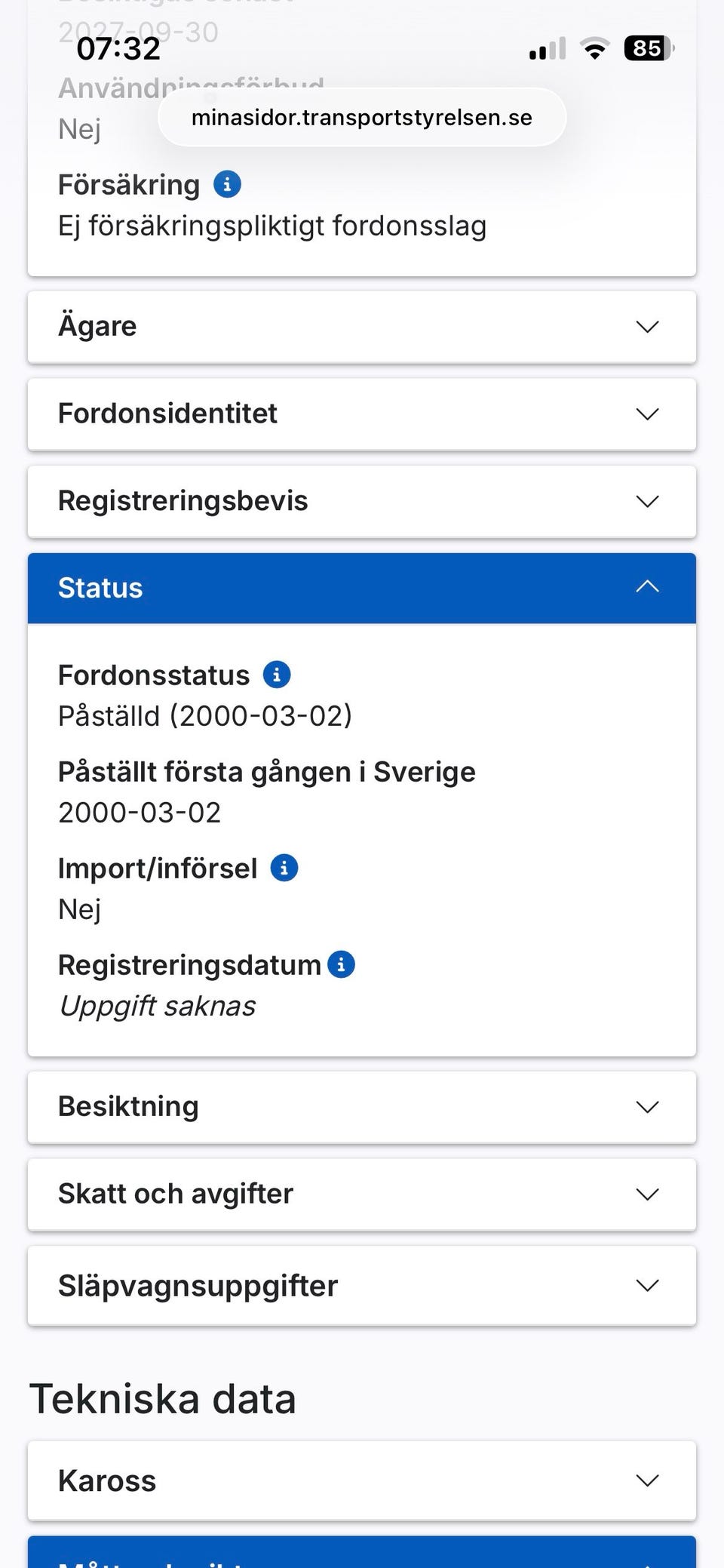Expand Skatt och avgifter section
This screenshot has width=724, height=1568.
(361, 1194)
